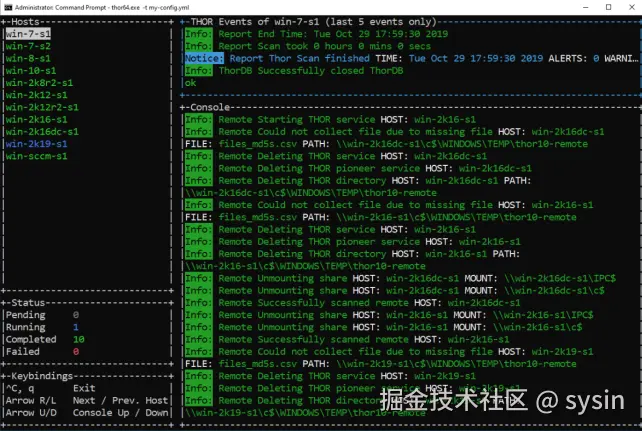This screenshot has width=642, height=431.
Task: Click the Keybindings panel header
Action: [42, 376]
